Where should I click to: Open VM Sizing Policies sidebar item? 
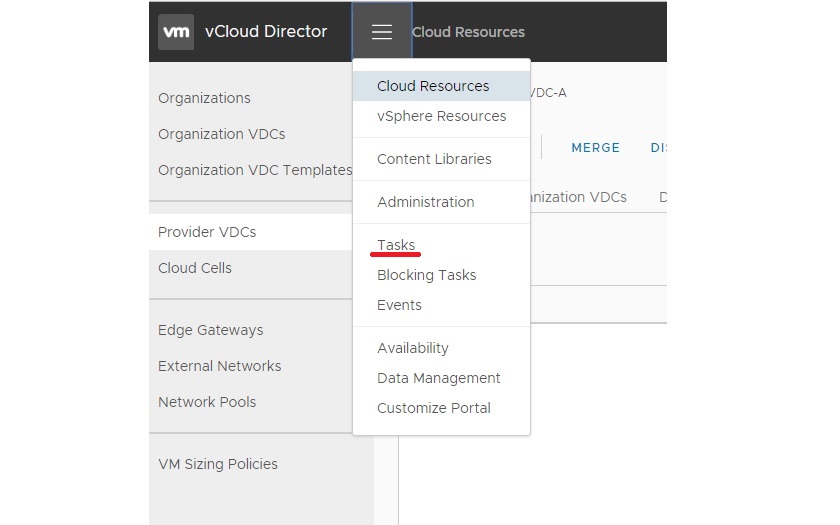218,464
